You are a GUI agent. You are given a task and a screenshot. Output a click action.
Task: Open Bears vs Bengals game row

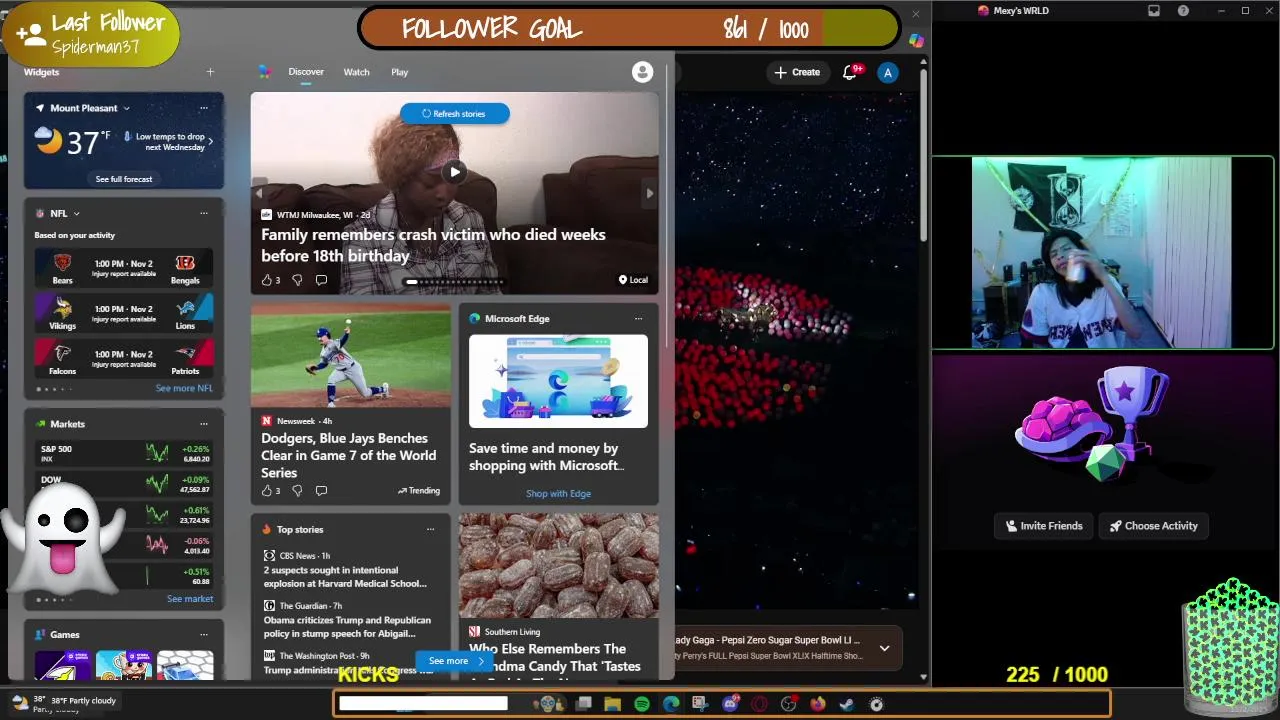(x=124, y=268)
